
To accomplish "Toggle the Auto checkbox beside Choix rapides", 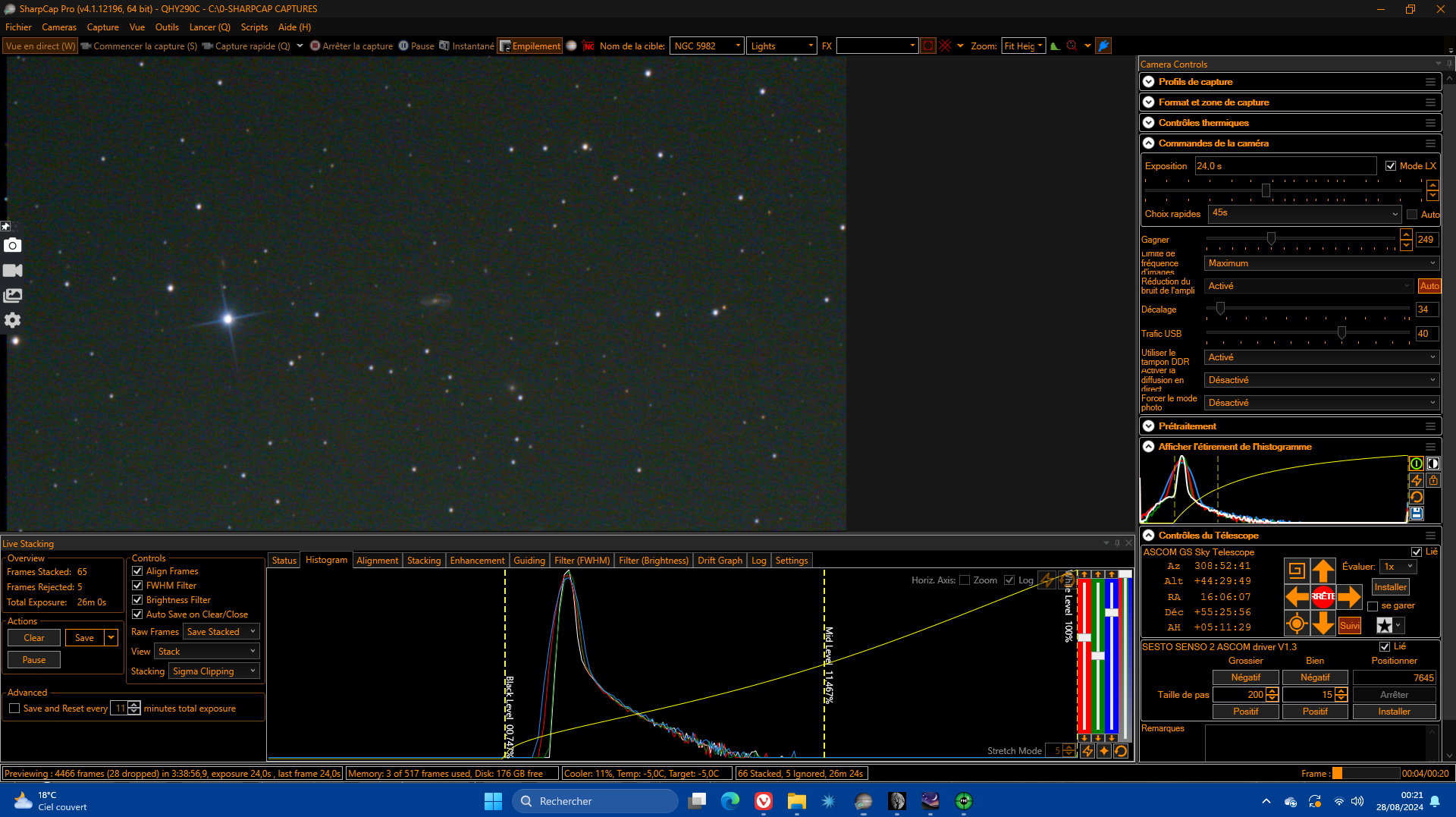I will pos(1412,215).
